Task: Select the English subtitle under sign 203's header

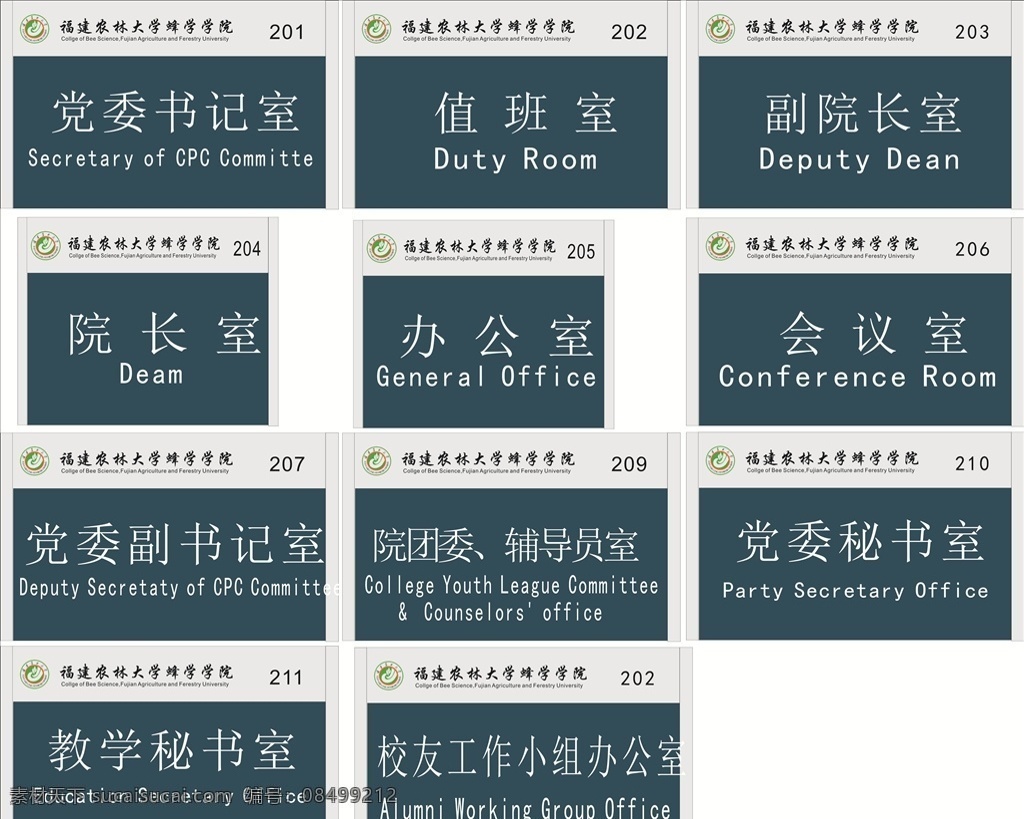Action: click(x=831, y=39)
